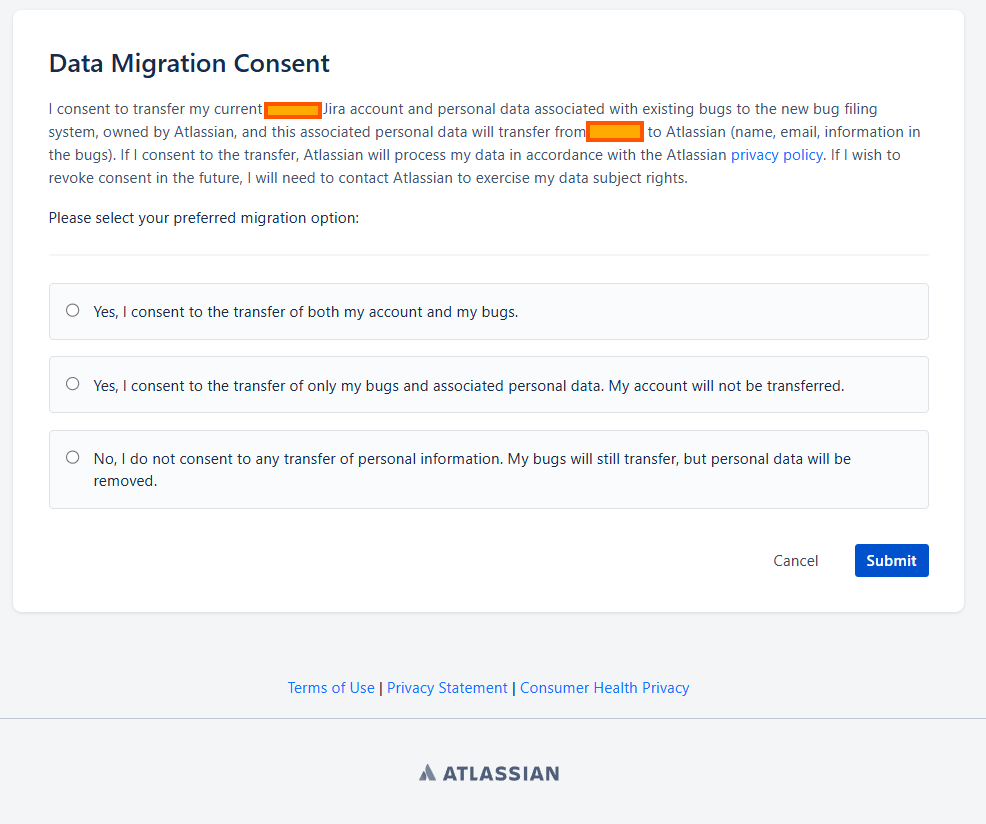Click 'personal data will be removed' option text
This screenshot has height=824, width=986.
click(x=472, y=469)
